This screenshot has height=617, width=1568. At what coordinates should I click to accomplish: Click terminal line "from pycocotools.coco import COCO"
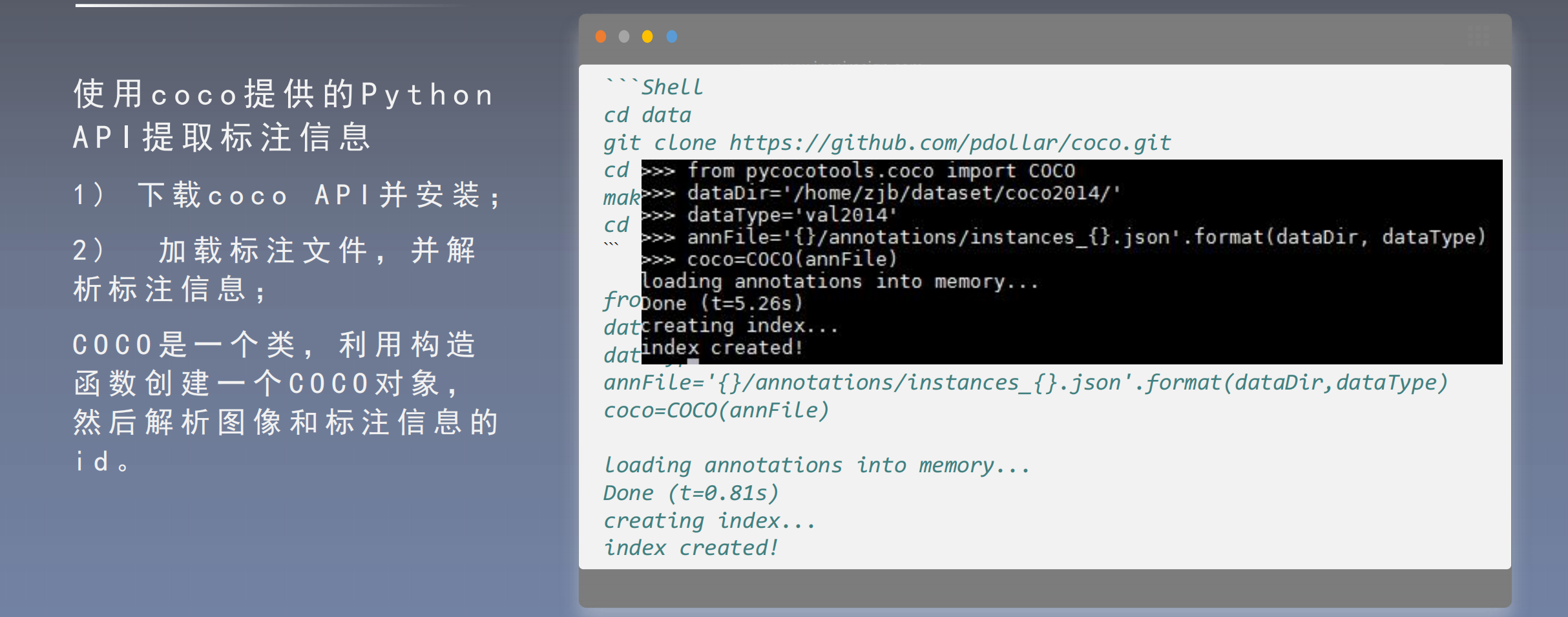(x=859, y=171)
